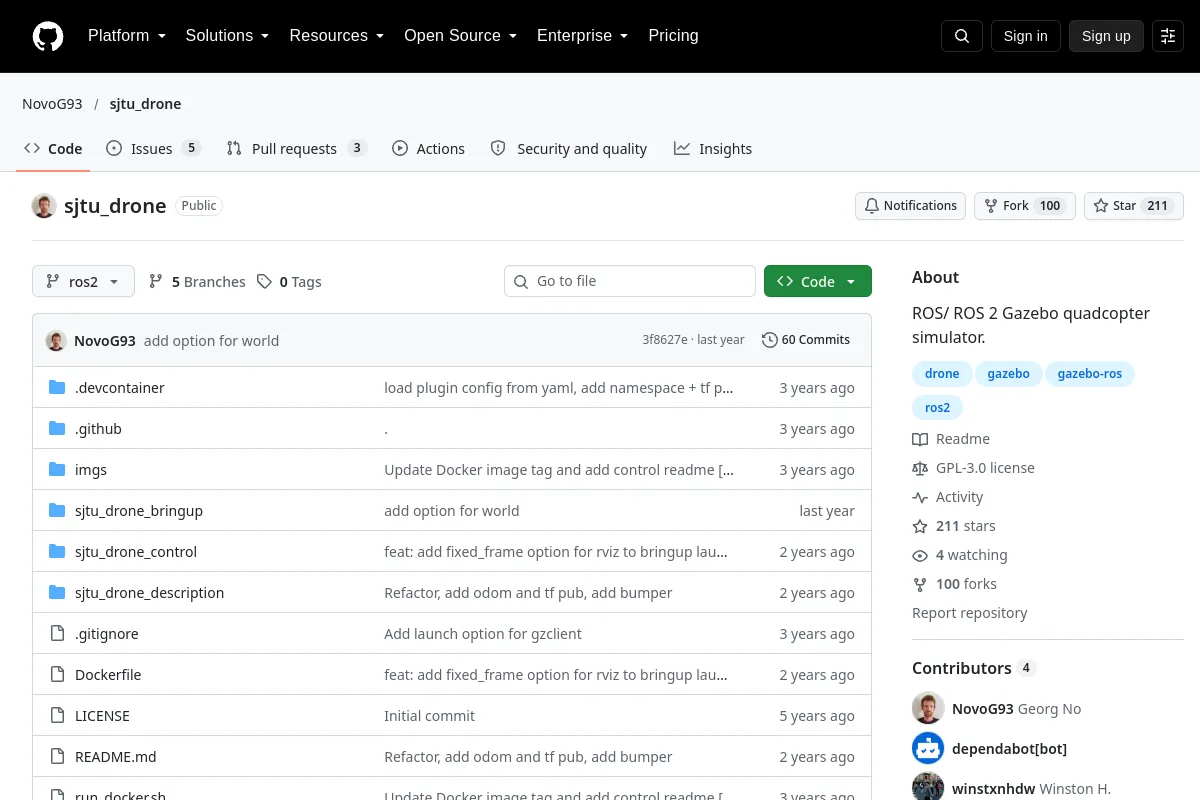This screenshot has height=800, width=1200.
Task: View the 0 Tags link
Action: click(x=289, y=282)
